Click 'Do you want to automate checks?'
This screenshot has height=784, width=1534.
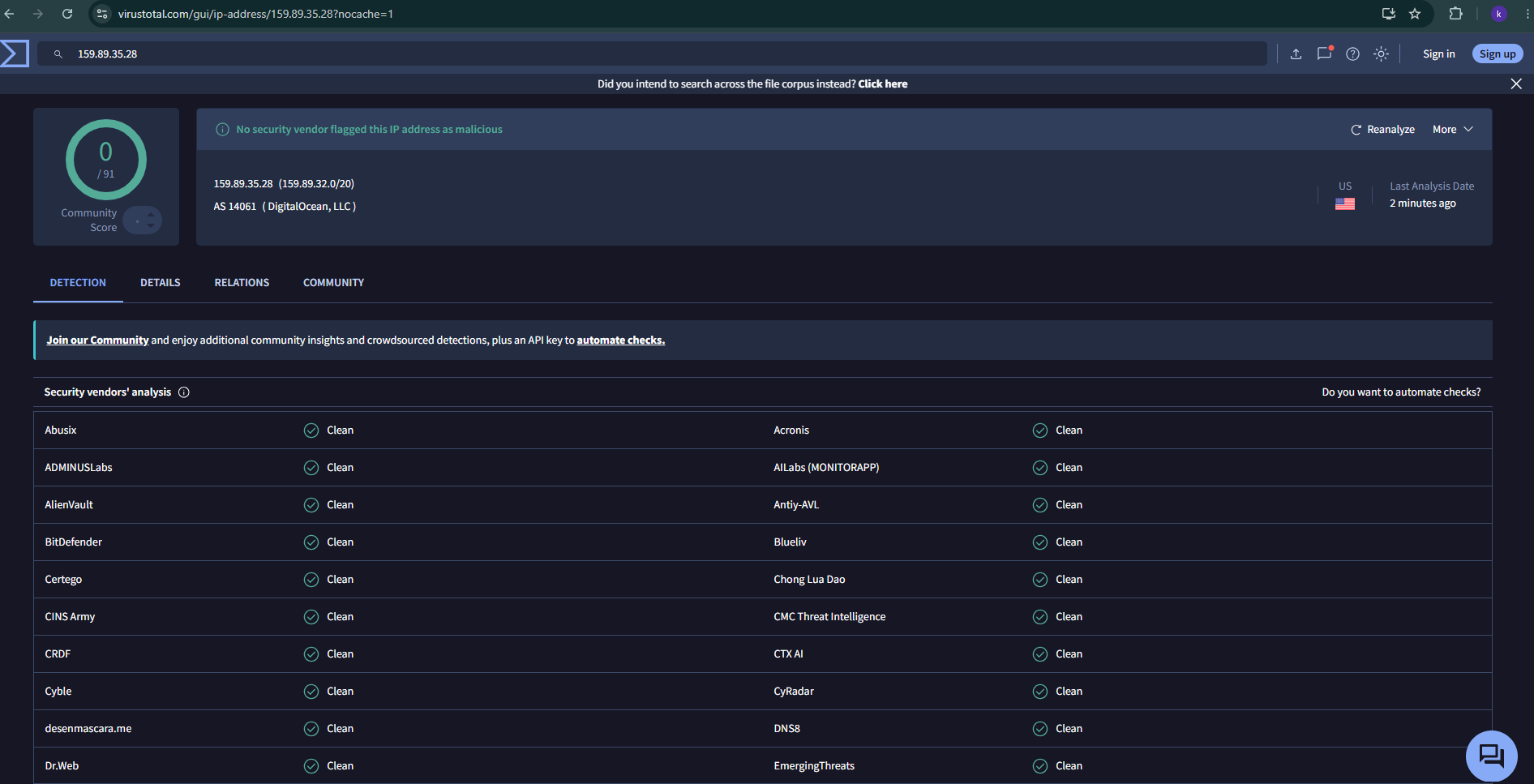[x=1401, y=392]
